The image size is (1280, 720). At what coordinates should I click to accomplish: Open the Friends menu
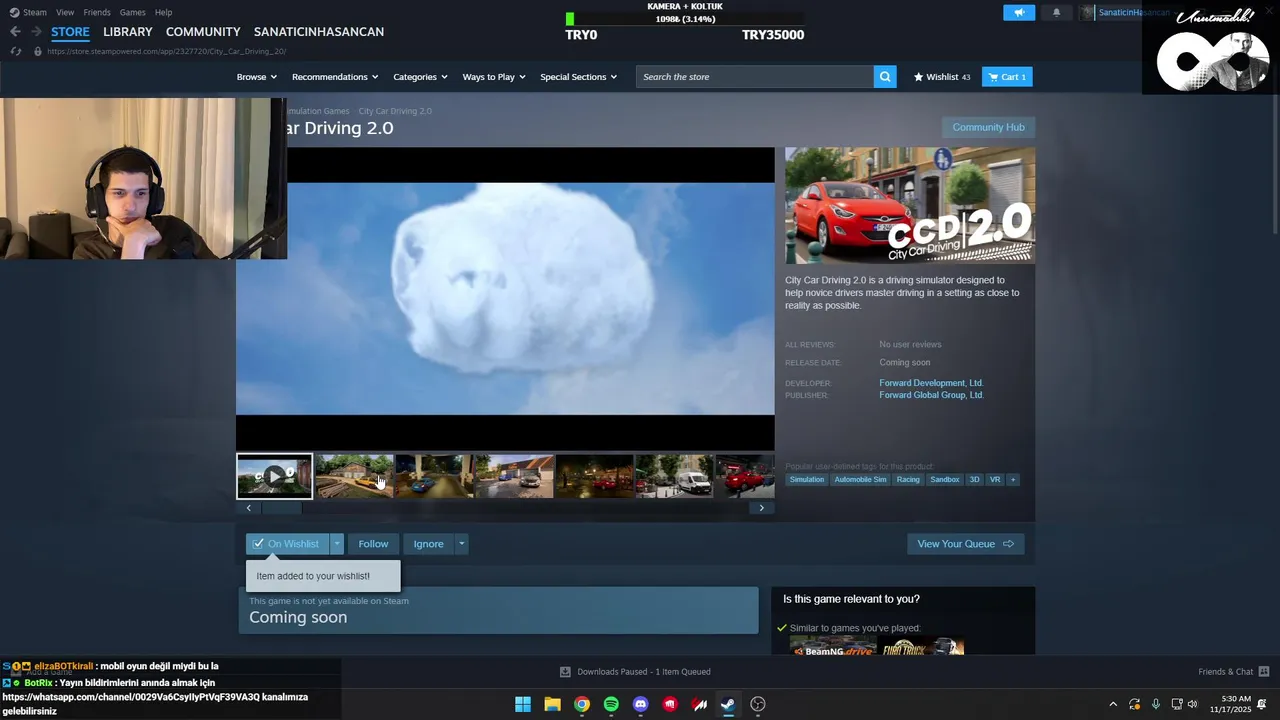click(97, 12)
